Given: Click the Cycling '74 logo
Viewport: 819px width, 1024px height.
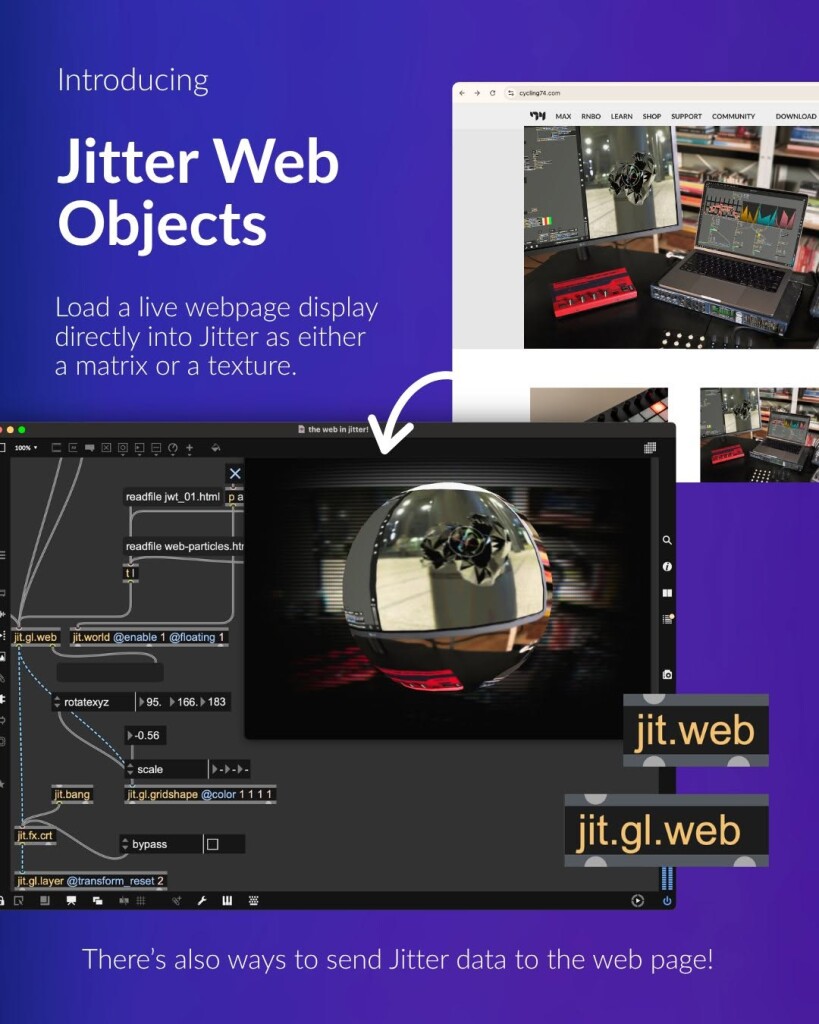Looking at the screenshot, I should point(538,116).
